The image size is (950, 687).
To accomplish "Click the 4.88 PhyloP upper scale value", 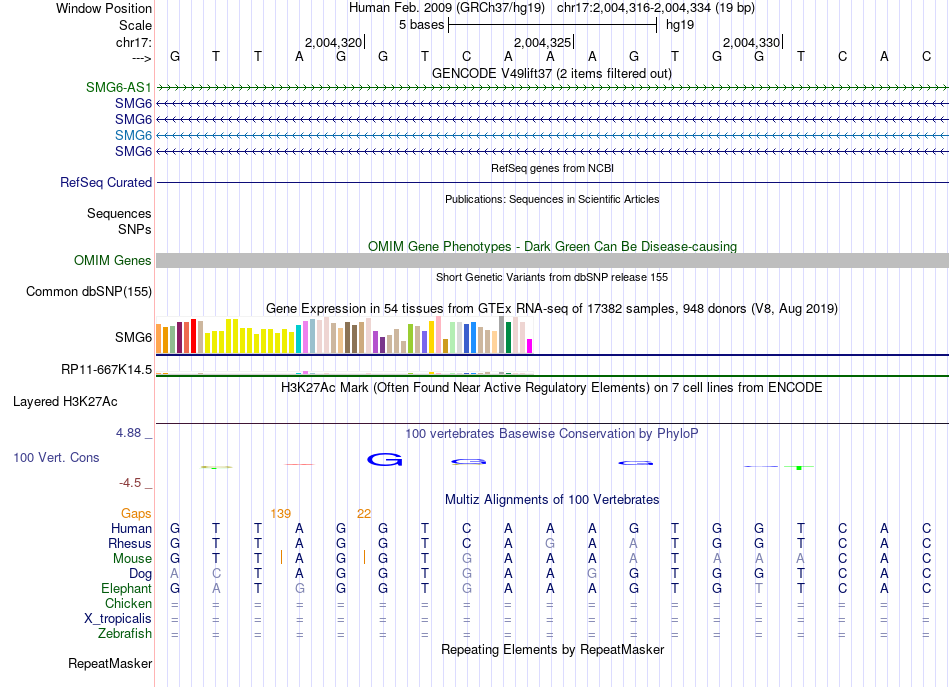I will pyautogui.click(x=128, y=433).
